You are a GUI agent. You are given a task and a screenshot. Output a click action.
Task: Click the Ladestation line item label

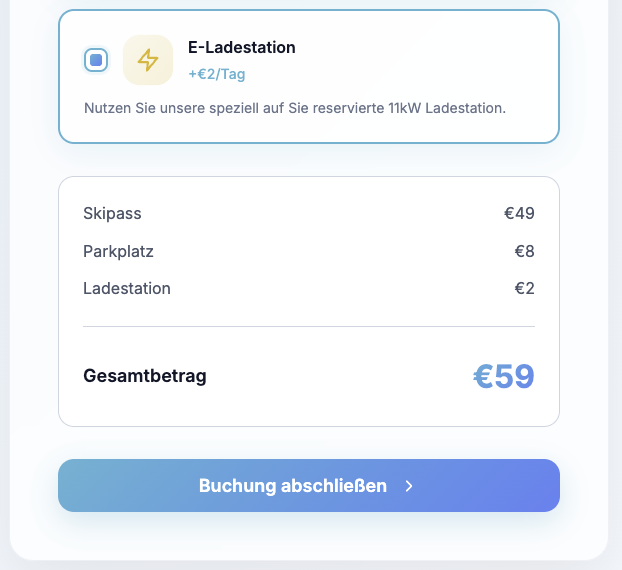pyautogui.click(x=127, y=289)
